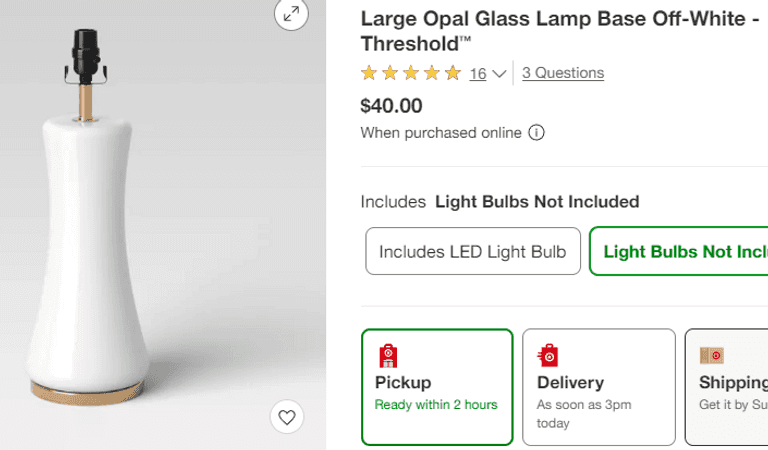768x450 pixels.
Task: Click the When purchased online text
Action: tap(441, 133)
